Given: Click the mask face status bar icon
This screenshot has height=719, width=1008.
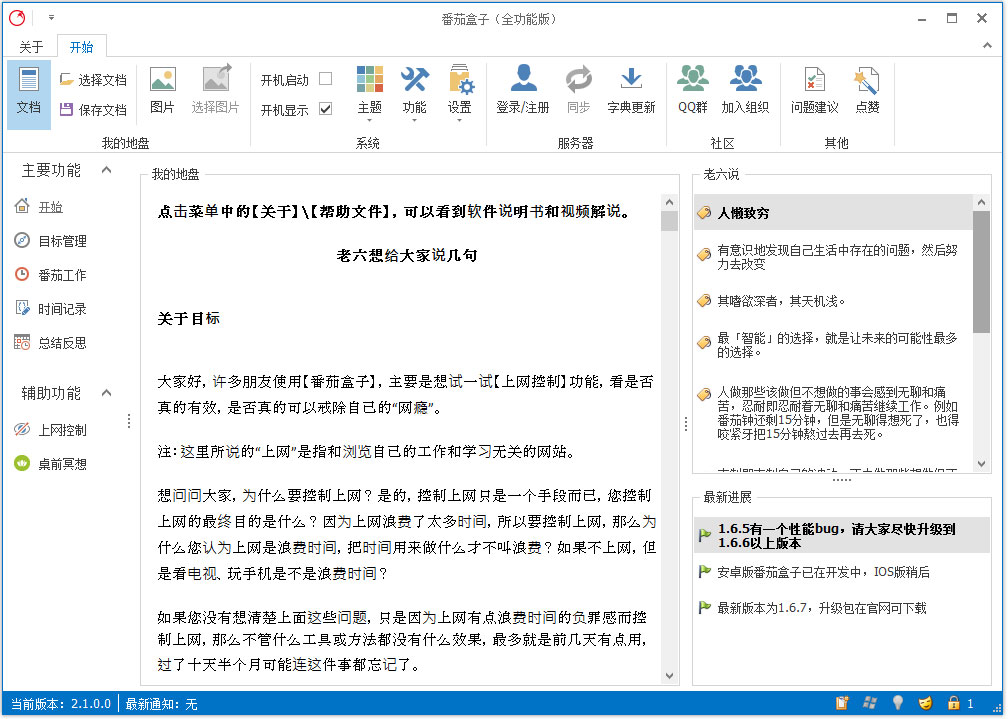Looking at the screenshot, I should pos(925,703).
